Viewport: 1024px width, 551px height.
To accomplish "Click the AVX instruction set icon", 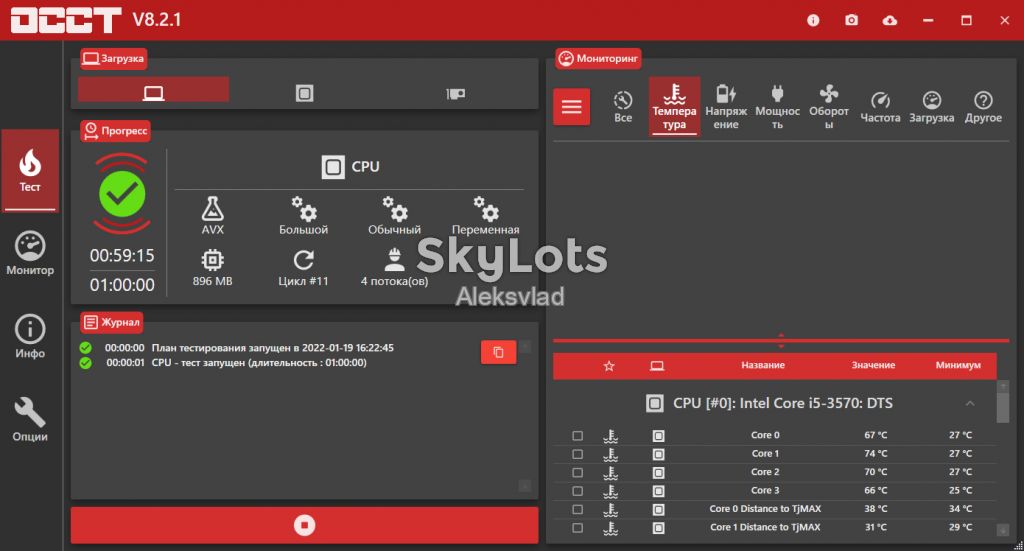I will (212, 209).
